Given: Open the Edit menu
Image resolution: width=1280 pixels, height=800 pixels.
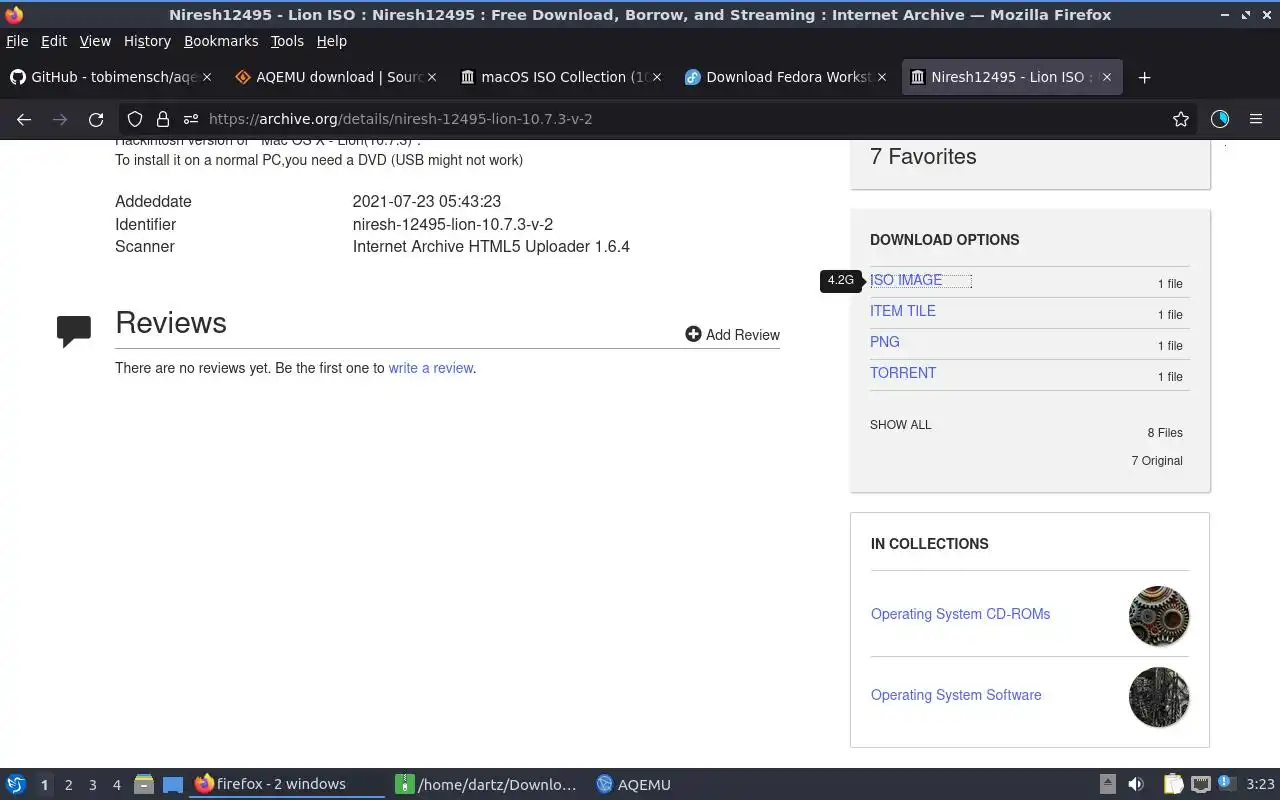Looking at the screenshot, I should [54, 41].
